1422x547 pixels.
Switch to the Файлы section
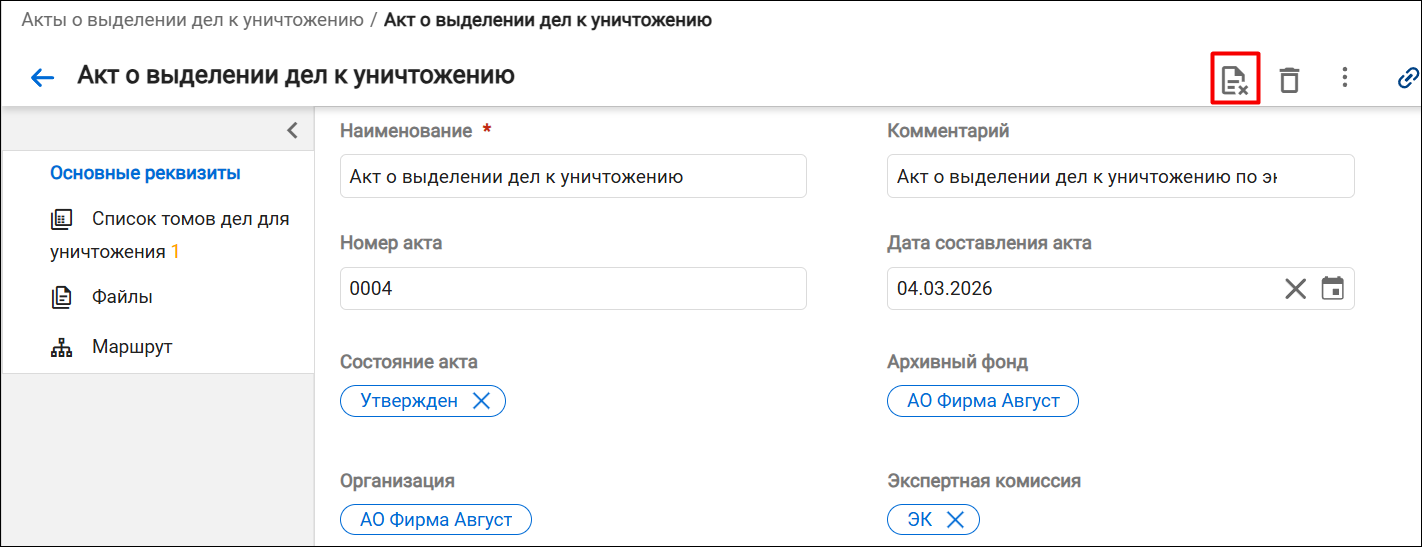(122, 297)
